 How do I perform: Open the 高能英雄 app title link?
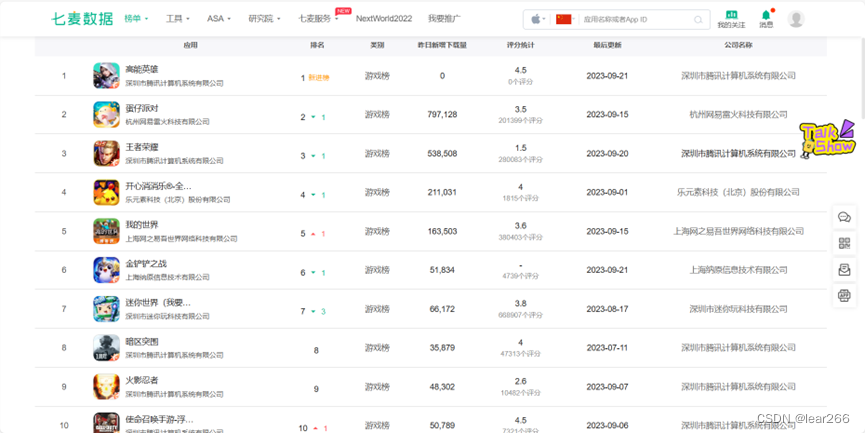[142, 70]
